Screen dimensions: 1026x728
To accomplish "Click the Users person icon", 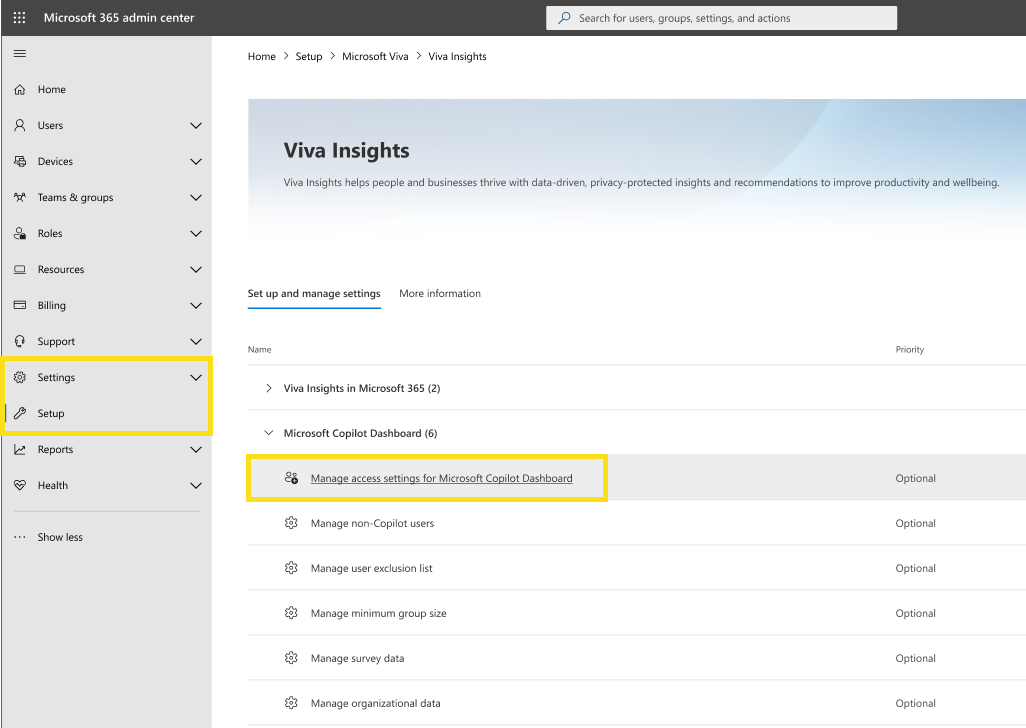I will coord(20,126).
